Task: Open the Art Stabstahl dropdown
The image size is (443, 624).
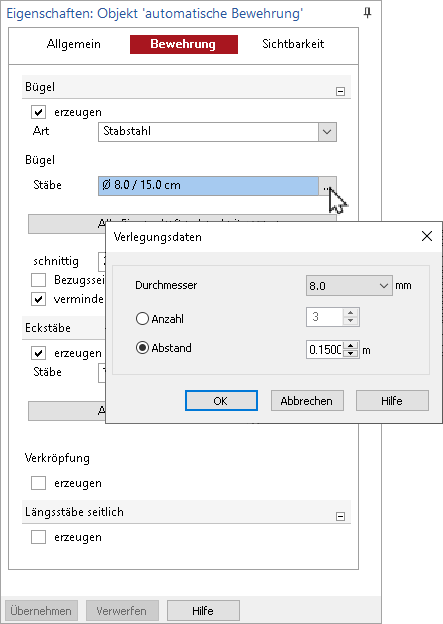Action: coord(327,132)
